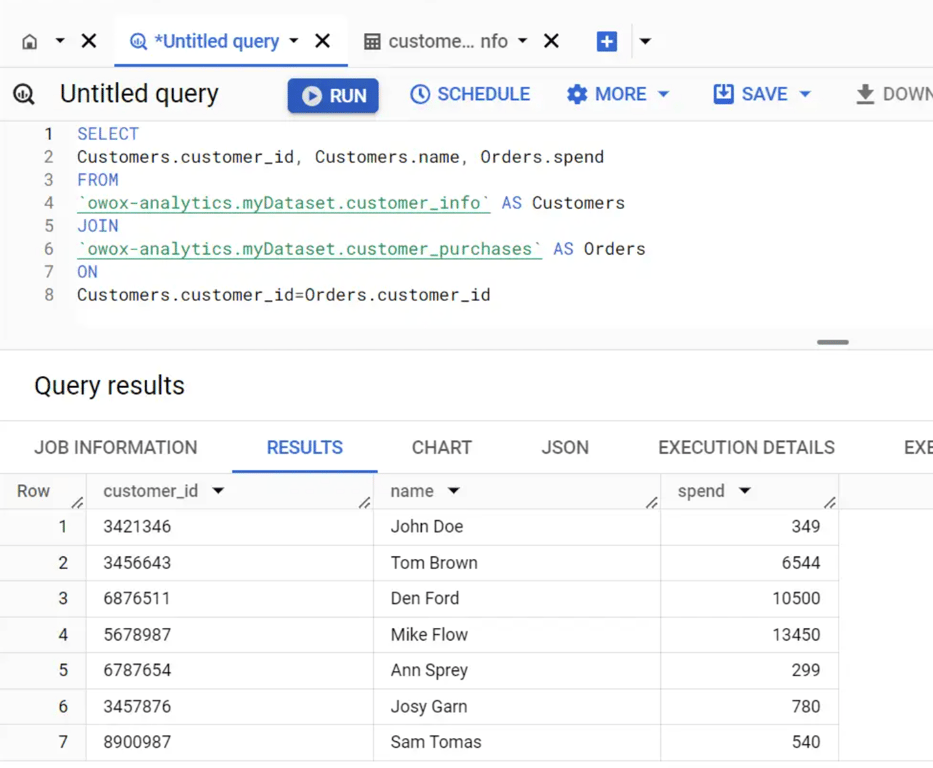This screenshot has width=933, height=768.
Task: Expand the Save dropdown arrow
Action: coord(805,94)
